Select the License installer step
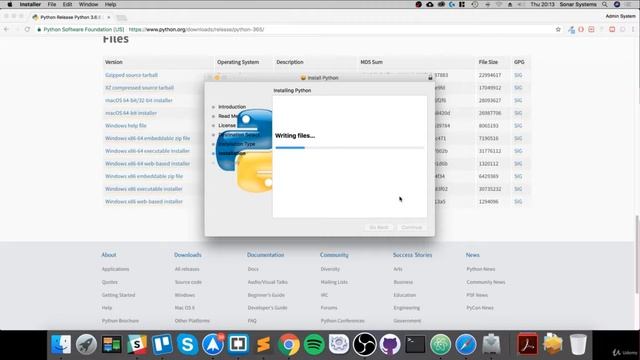This screenshot has height=360, width=640. (x=227, y=125)
